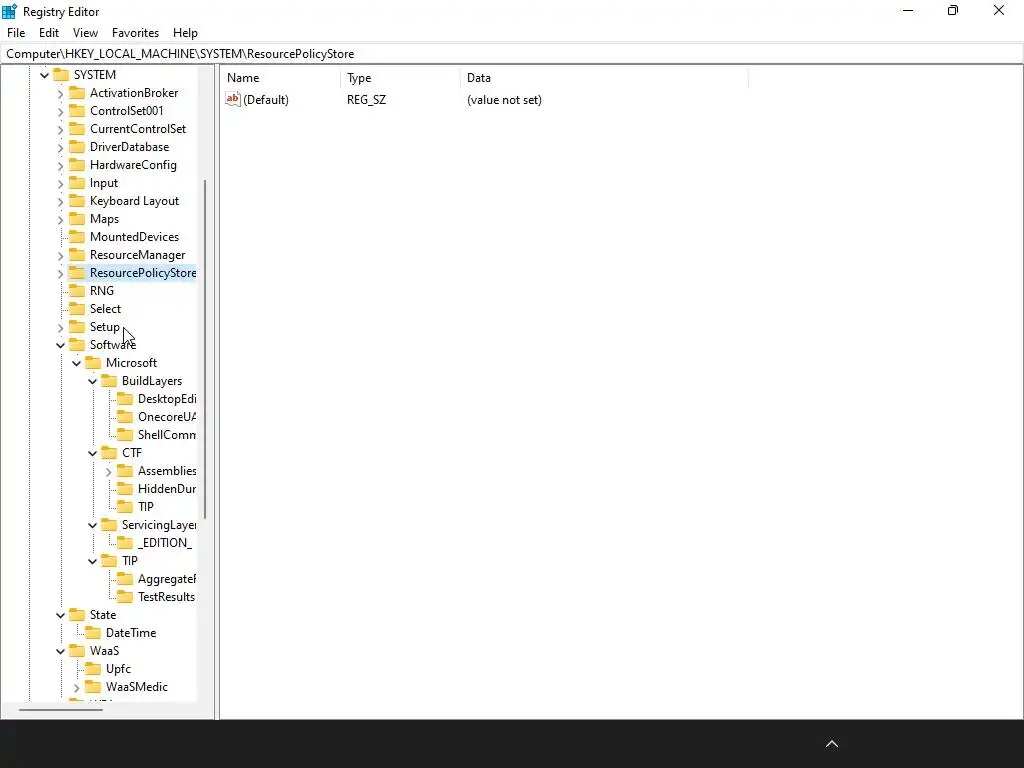The image size is (1024, 768).
Task: Click the Input folder icon
Action: tap(77, 182)
